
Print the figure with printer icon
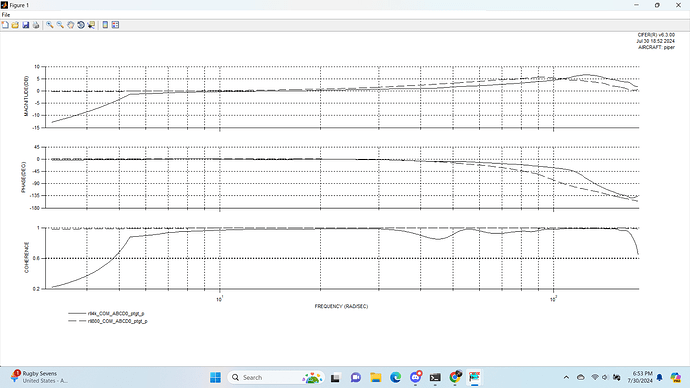[36, 25]
